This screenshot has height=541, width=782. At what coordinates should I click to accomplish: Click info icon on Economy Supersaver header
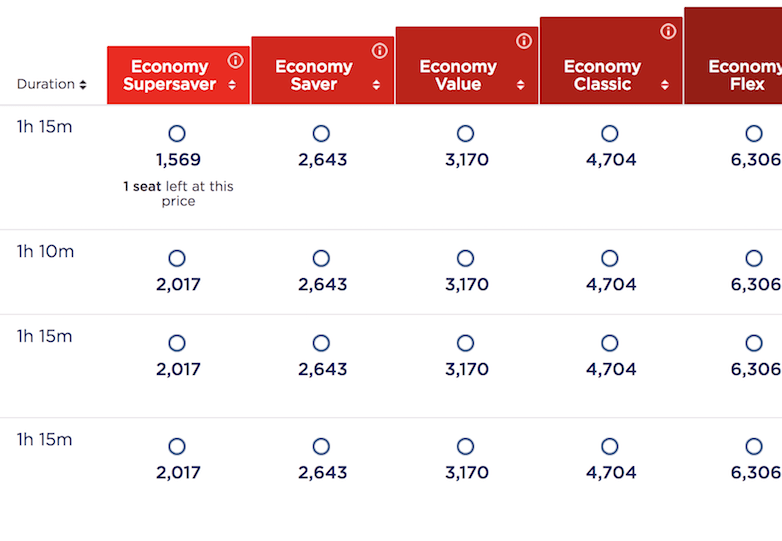235,61
